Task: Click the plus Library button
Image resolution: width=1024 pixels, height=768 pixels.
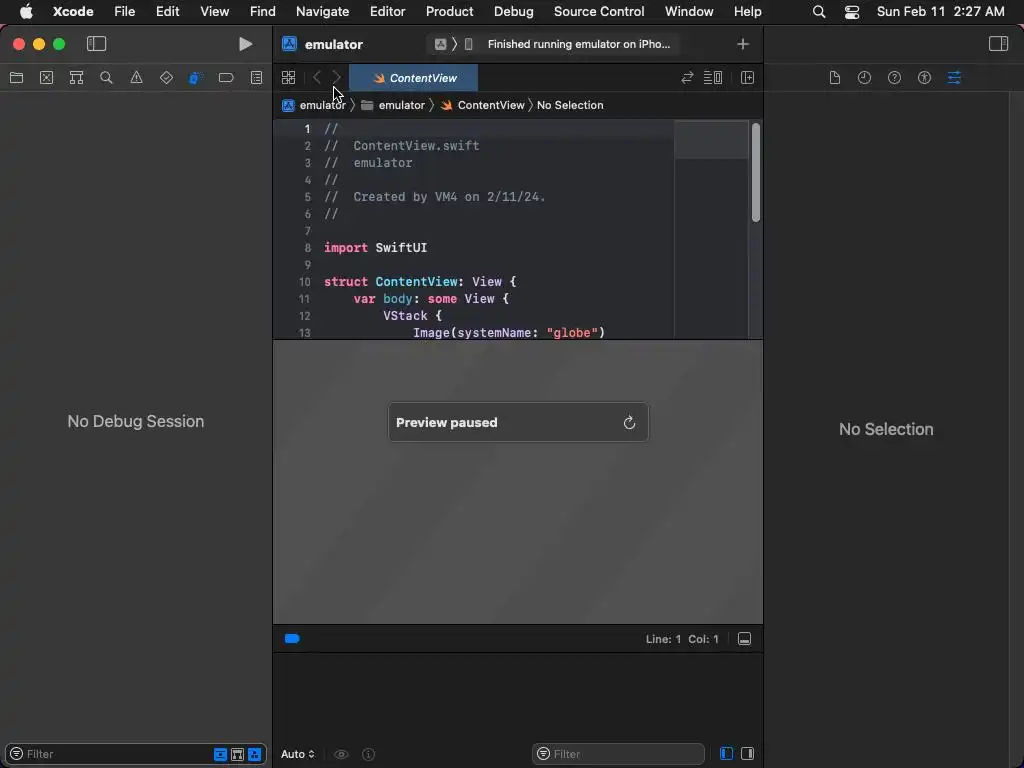Action: [x=743, y=44]
